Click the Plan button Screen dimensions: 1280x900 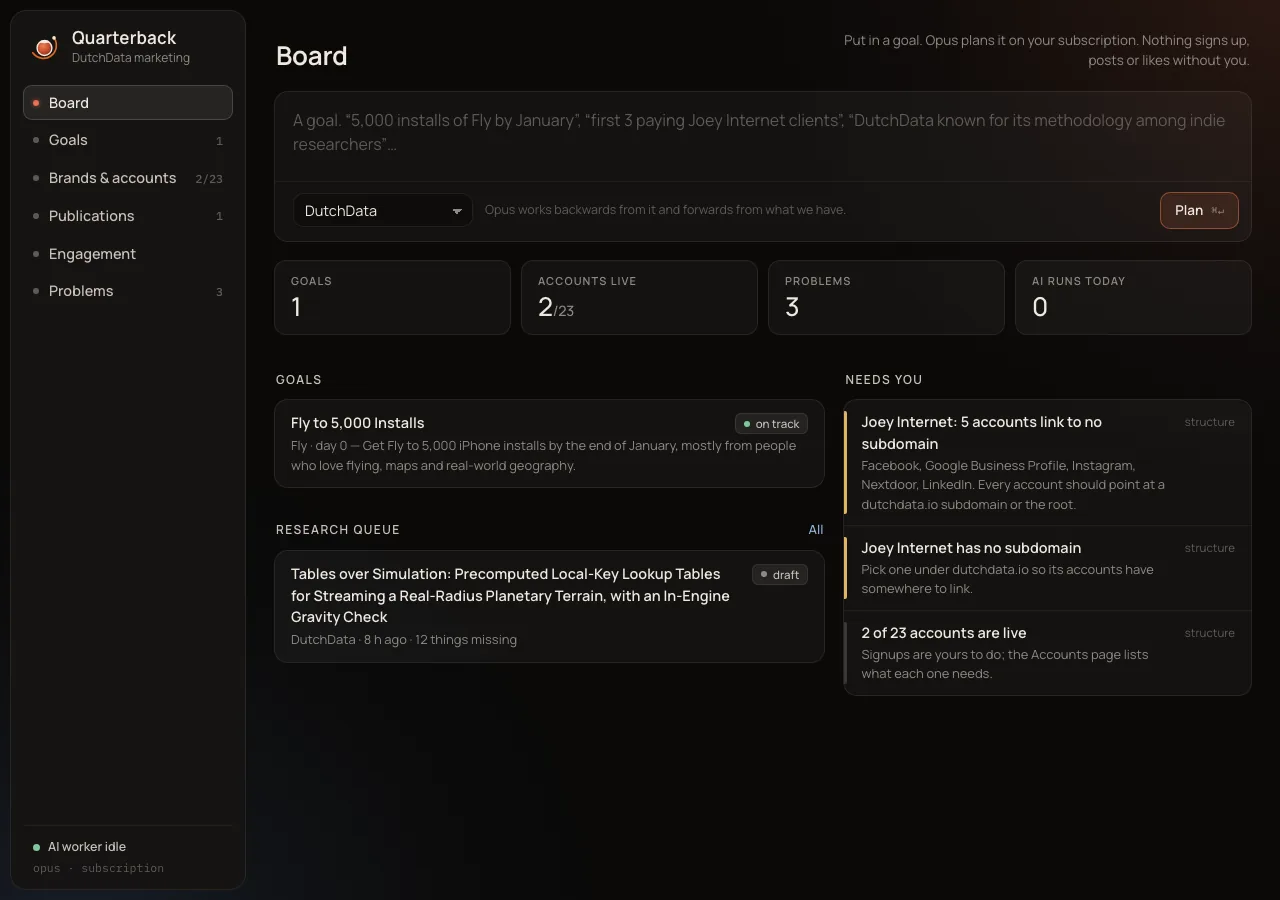click(1199, 210)
